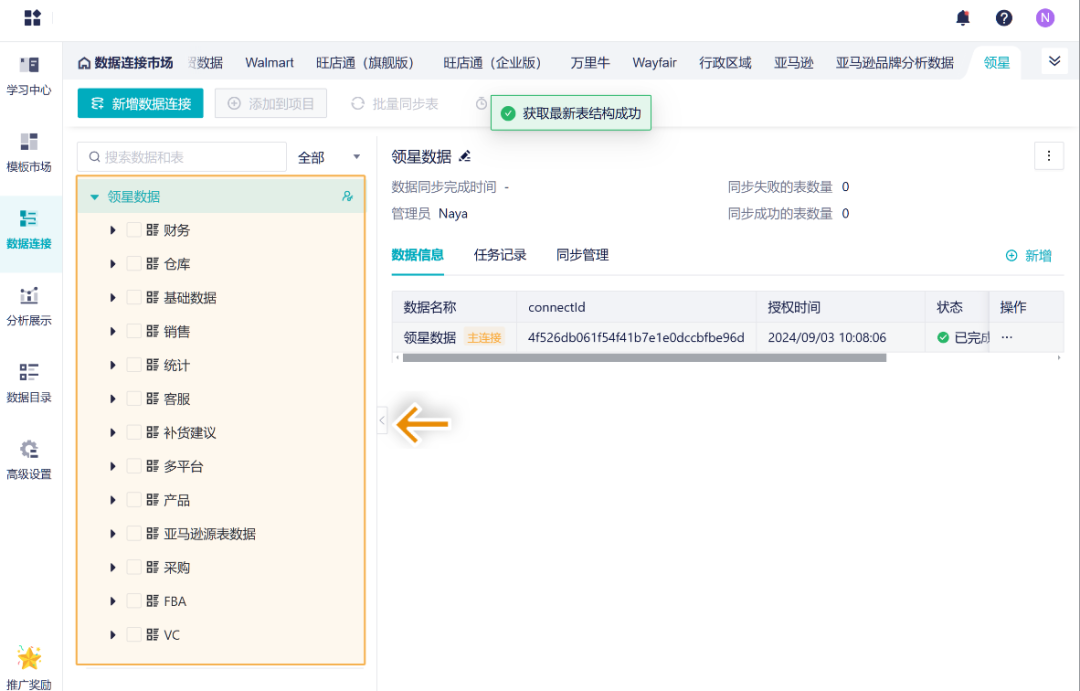Viewport: 1080px width, 691px height.
Task: Open the 同步管理 tab
Action: click(583, 255)
